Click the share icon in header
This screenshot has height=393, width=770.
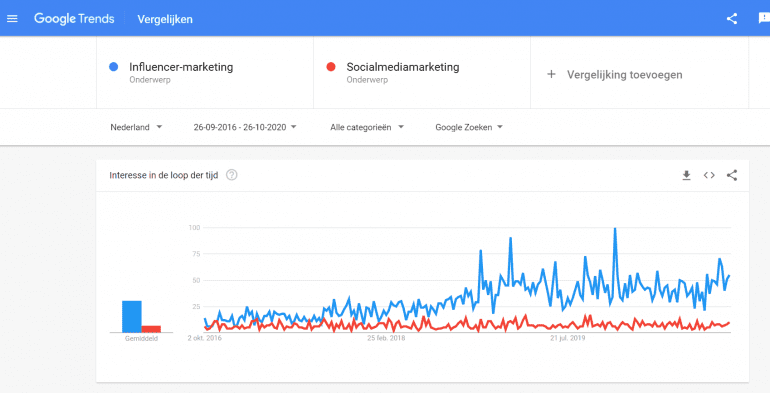[732, 19]
